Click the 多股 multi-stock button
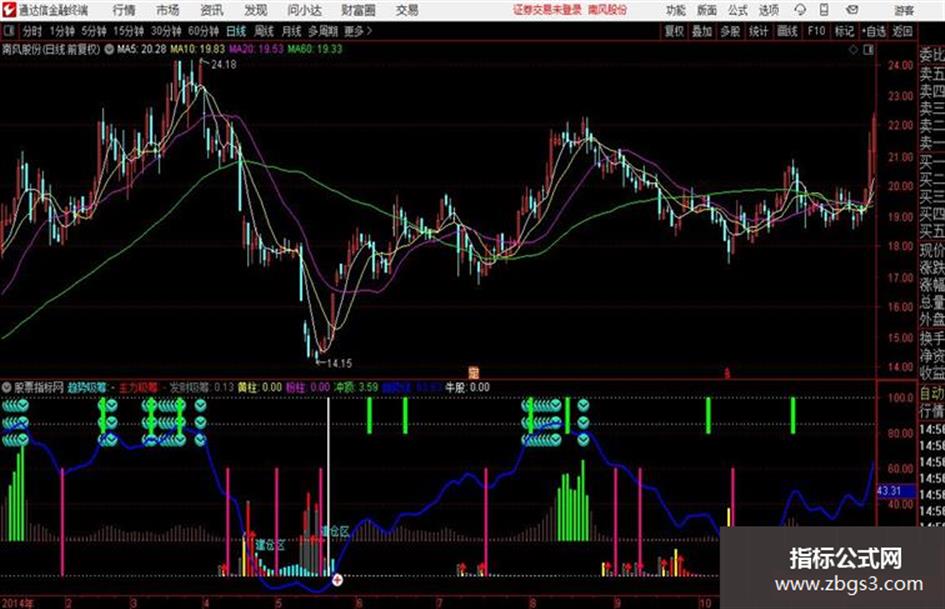The width and height of the screenshot is (945, 609). coord(730,31)
